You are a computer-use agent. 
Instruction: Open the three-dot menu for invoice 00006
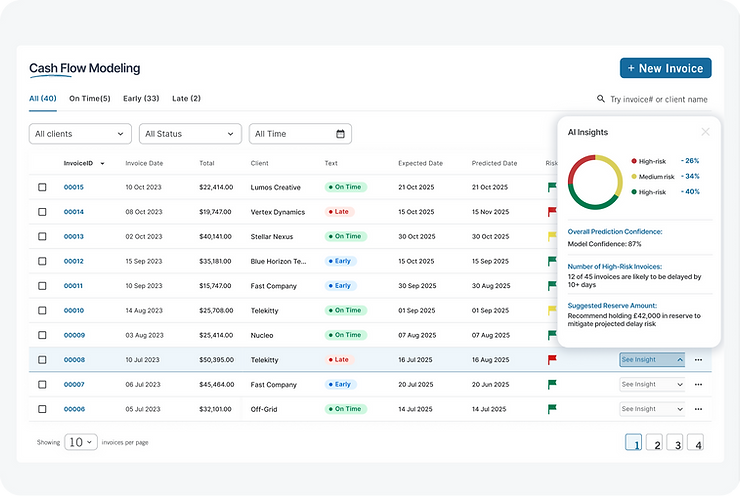point(698,409)
